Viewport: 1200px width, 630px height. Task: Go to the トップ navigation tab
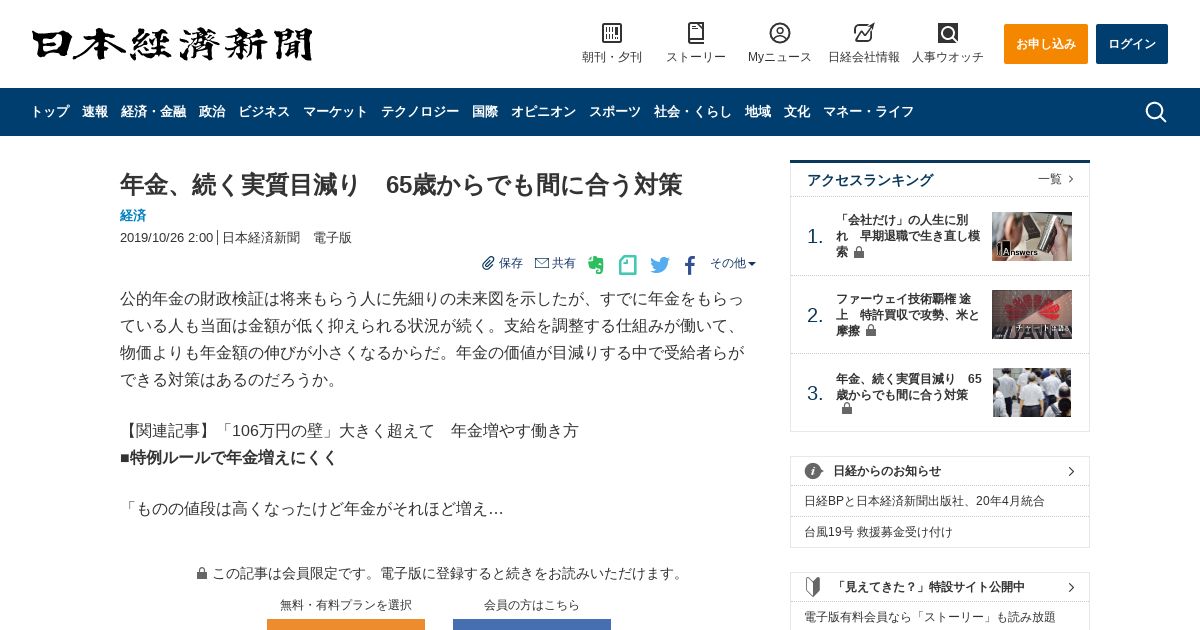(50, 112)
